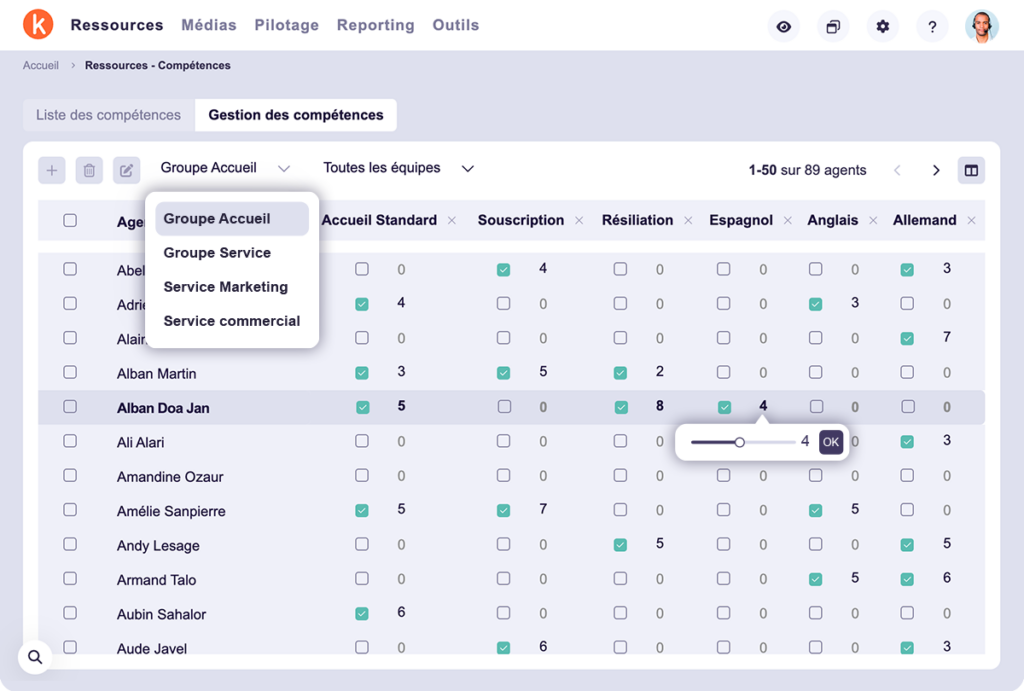This screenshot has width=1024, height=691.
Task: Click the trash delete icon button
Action: 89,170
